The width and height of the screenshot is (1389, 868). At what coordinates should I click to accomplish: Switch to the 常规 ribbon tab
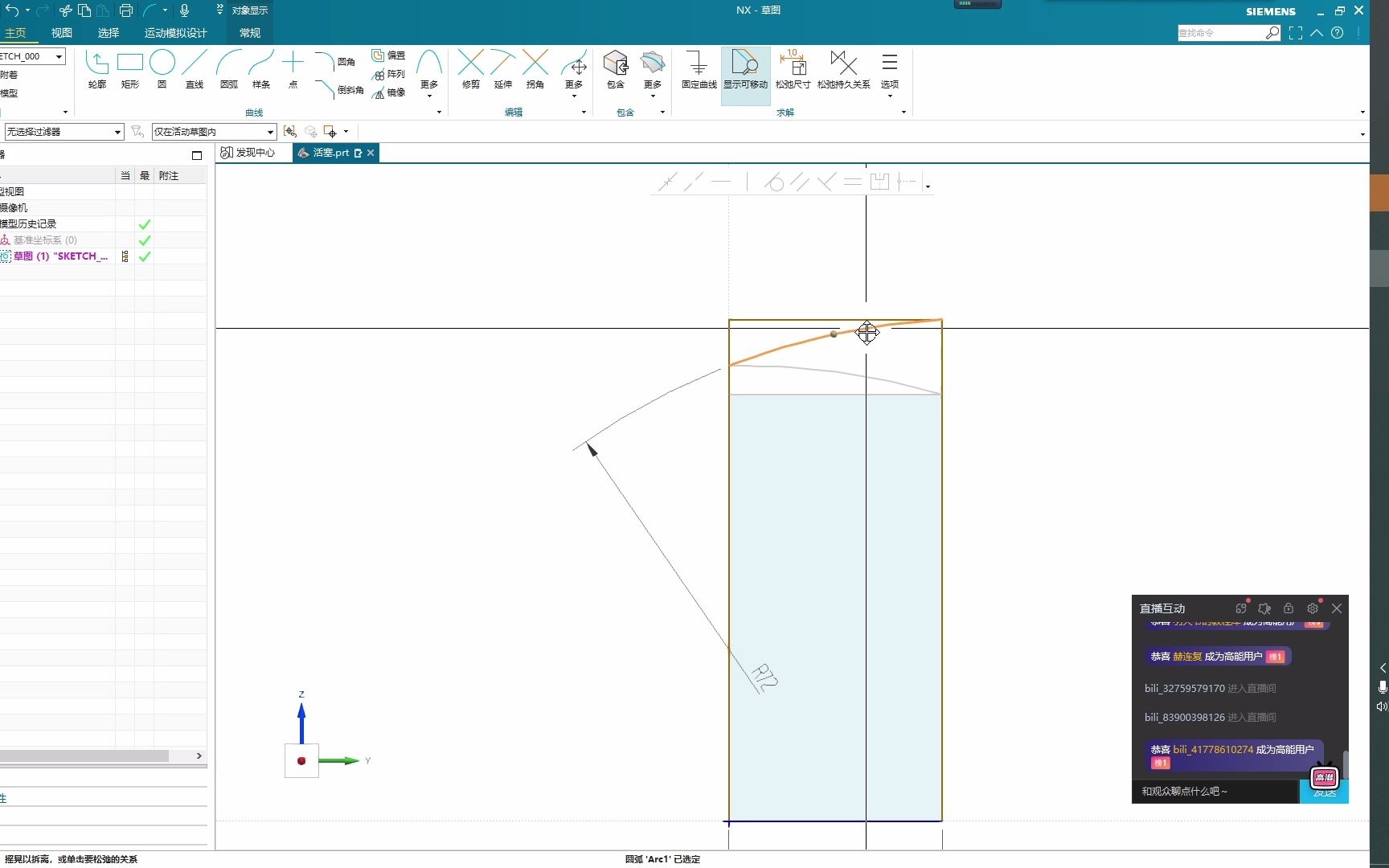pos(250,33)
